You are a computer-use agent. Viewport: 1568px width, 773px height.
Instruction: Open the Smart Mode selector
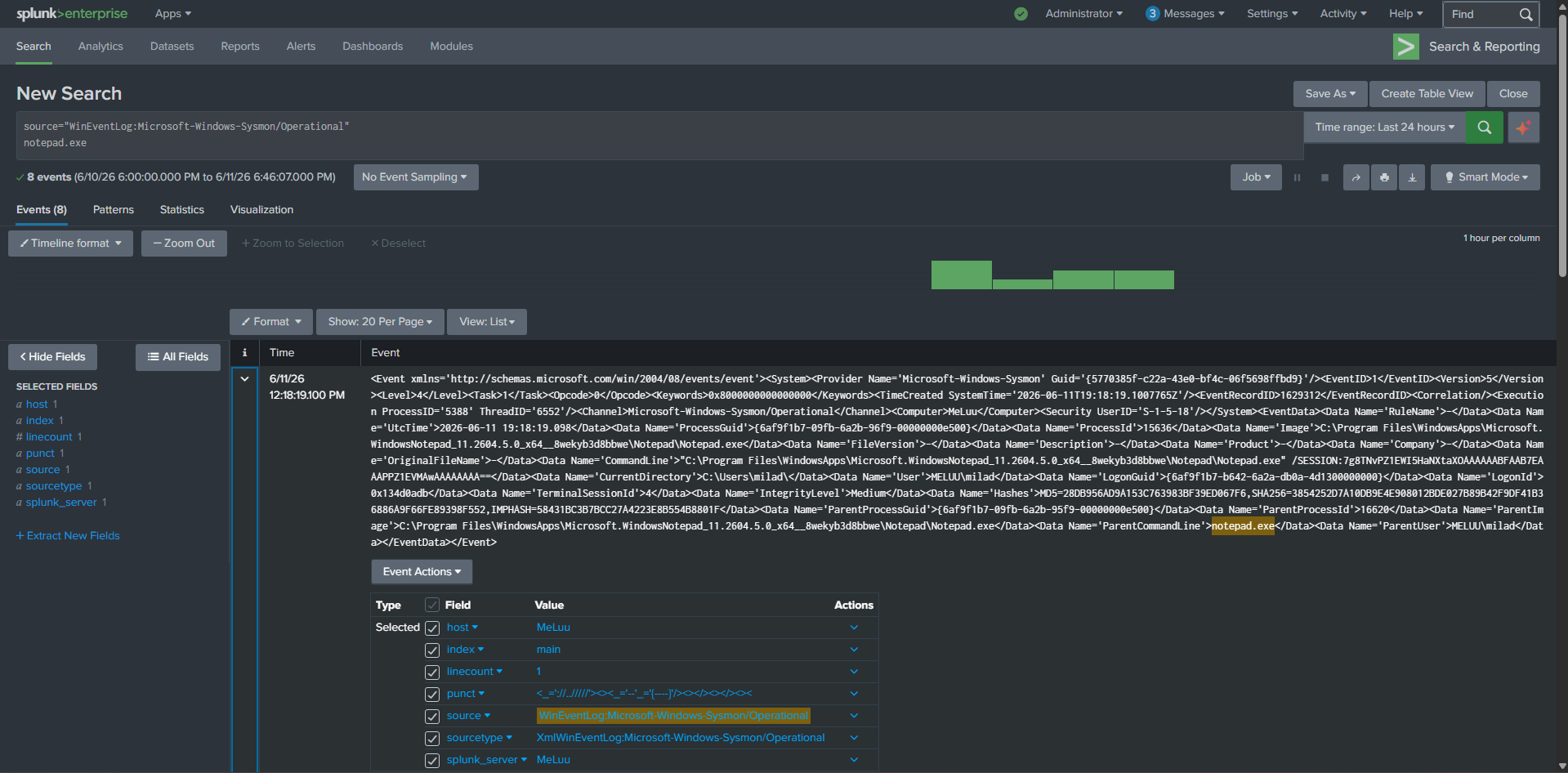pos(1485,177)
